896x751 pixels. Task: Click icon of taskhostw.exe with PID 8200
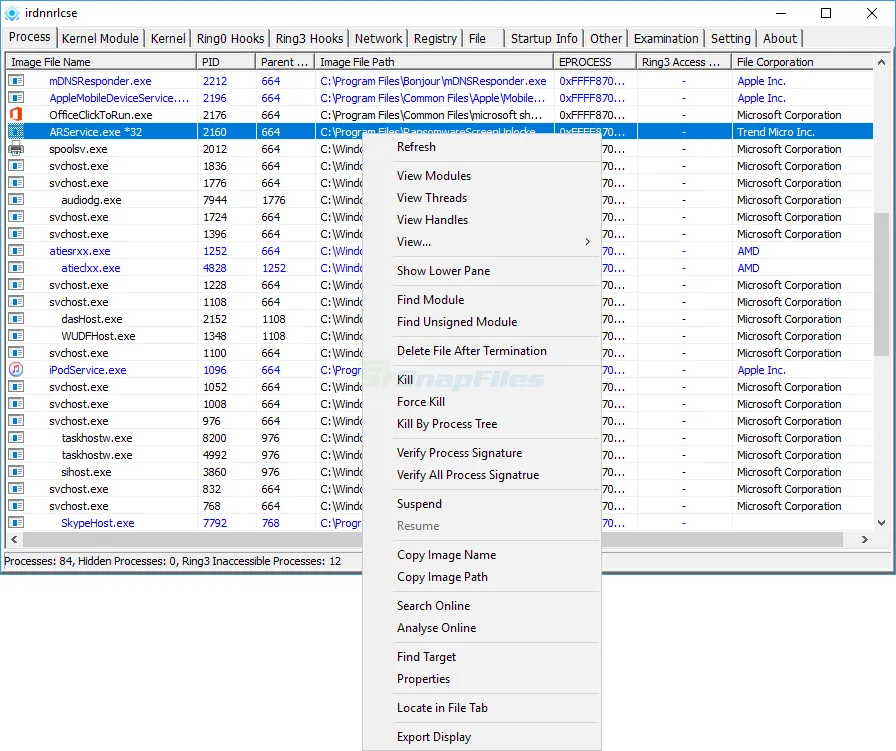click(17, 438)
